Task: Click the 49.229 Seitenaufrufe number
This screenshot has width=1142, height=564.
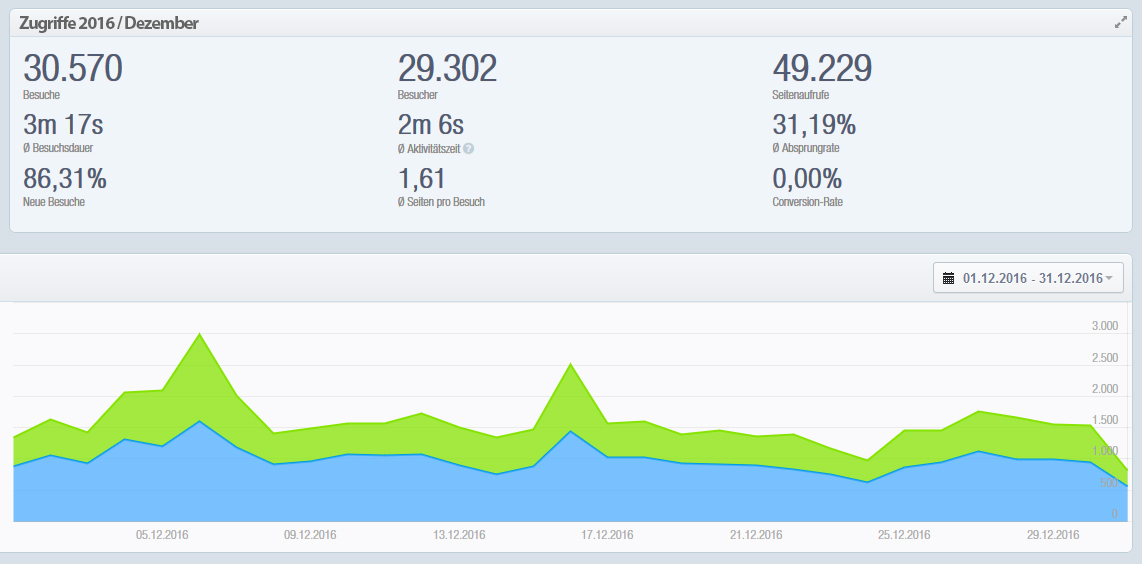Action: (x=821, y=69)
